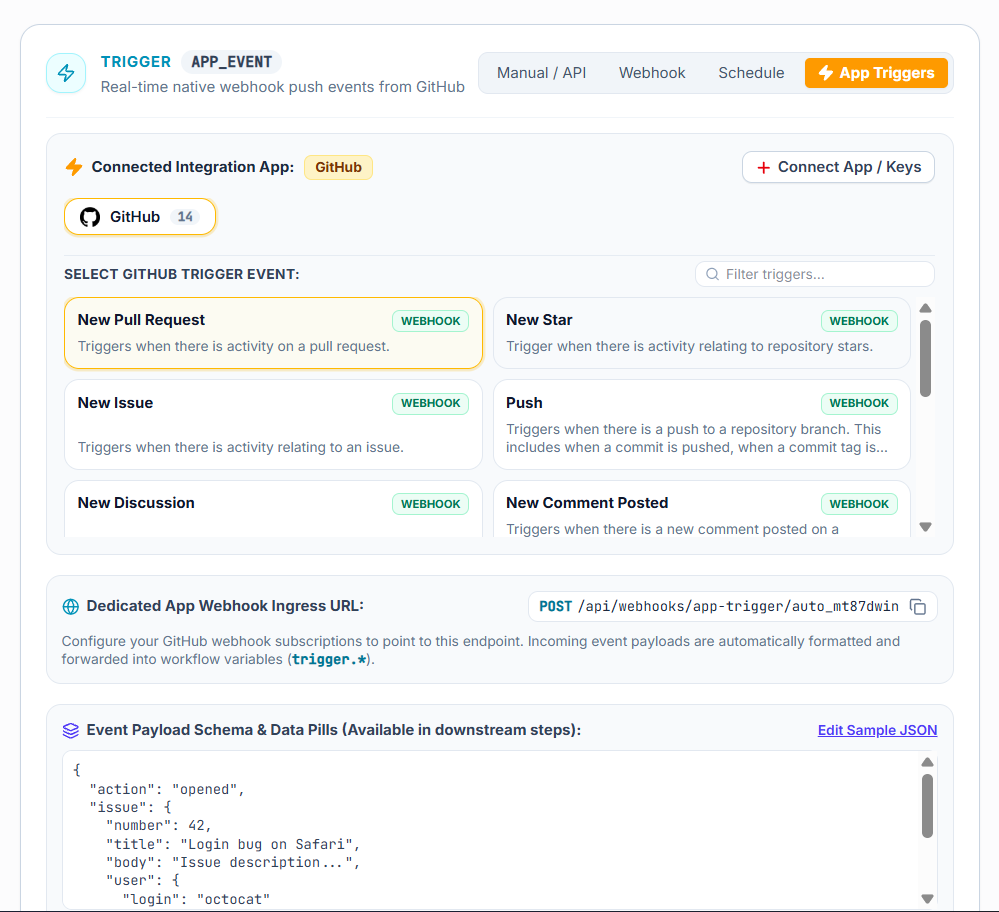Screen dimensions: 999x912
Task: Click the "action": "opened" JSON line
Action: click(x=167, y=790)
